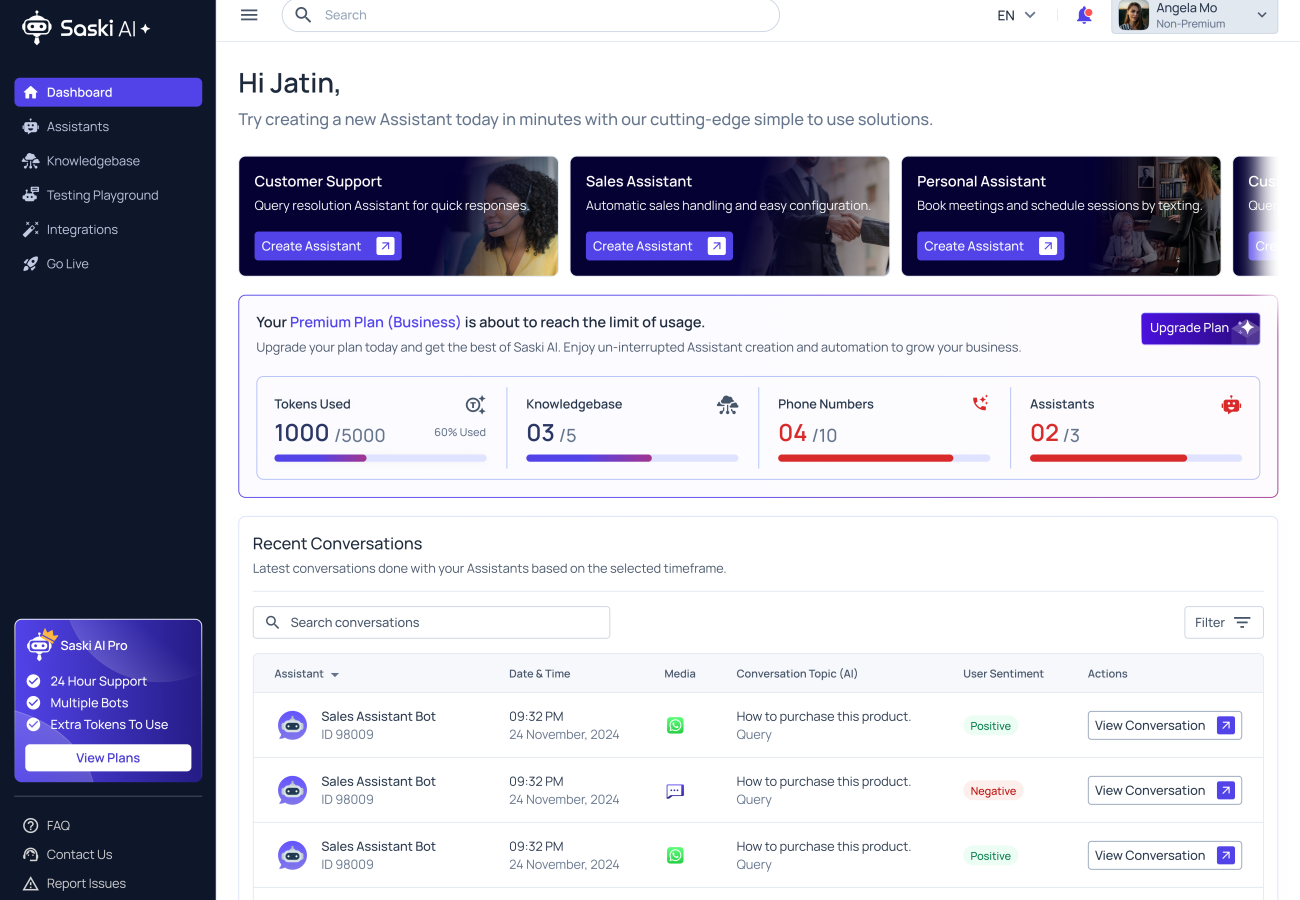Click the Multiple Bots checkmark
Image resolution: width=1300 pixels, height=900 pixels.
34,703
